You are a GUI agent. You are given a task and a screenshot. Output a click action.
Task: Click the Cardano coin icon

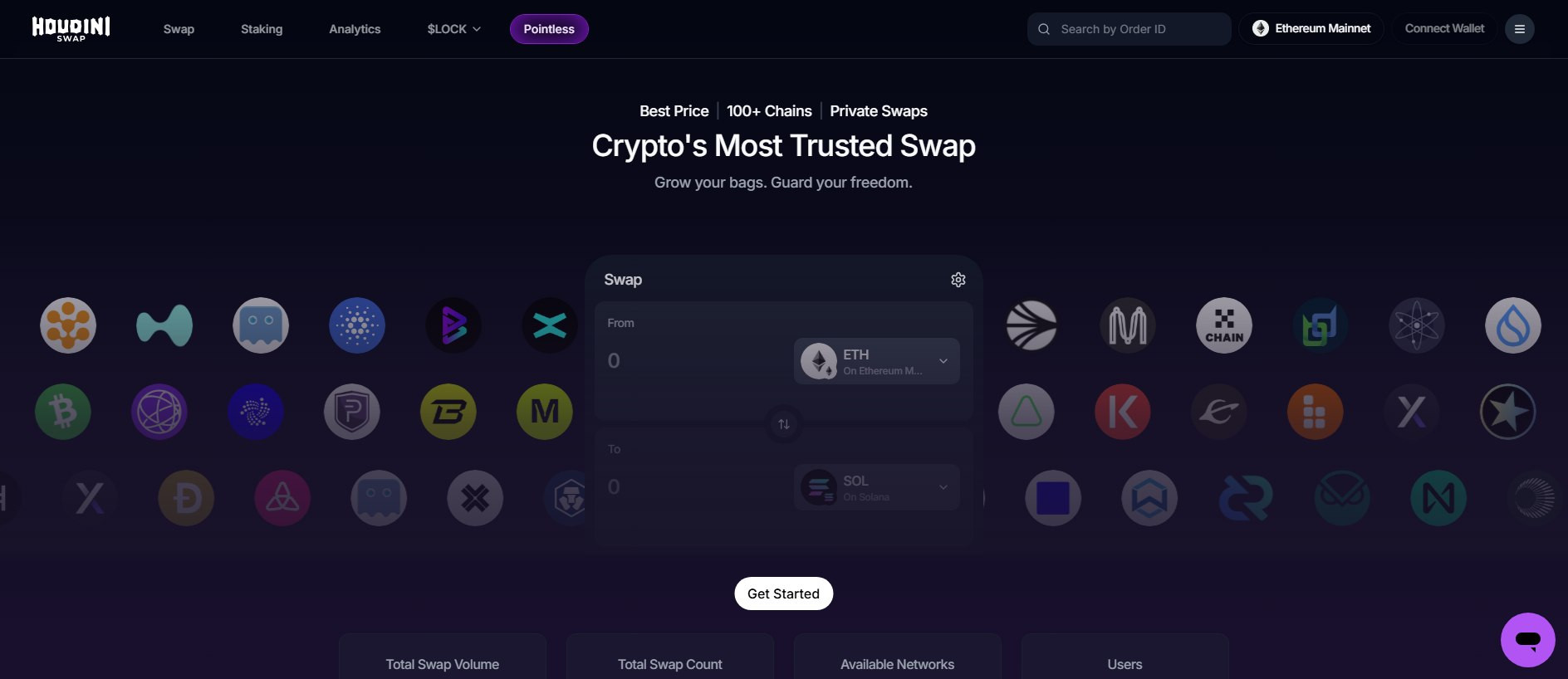click(x=357, y=325)
